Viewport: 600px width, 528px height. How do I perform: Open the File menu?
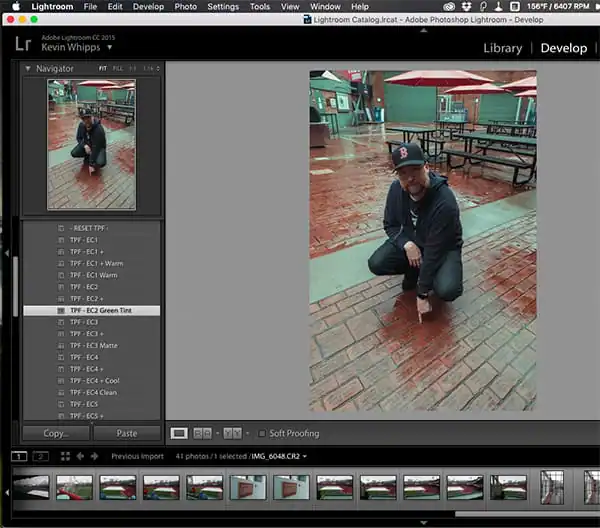click(90, 7)
